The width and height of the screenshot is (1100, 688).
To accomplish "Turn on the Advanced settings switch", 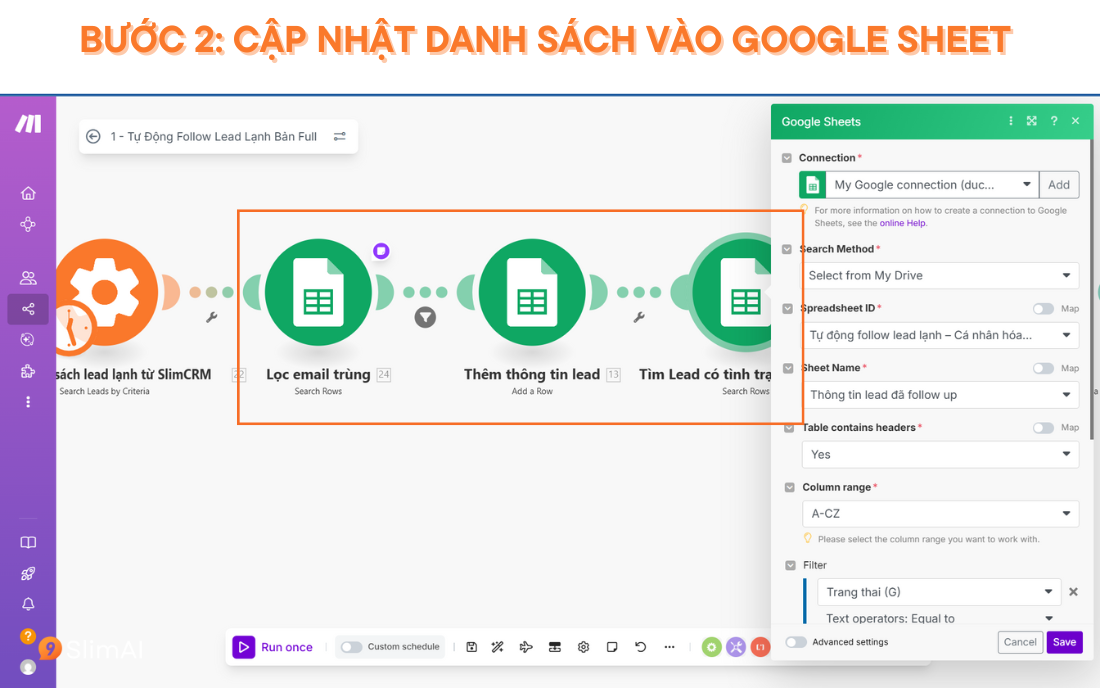I will 796,642.
